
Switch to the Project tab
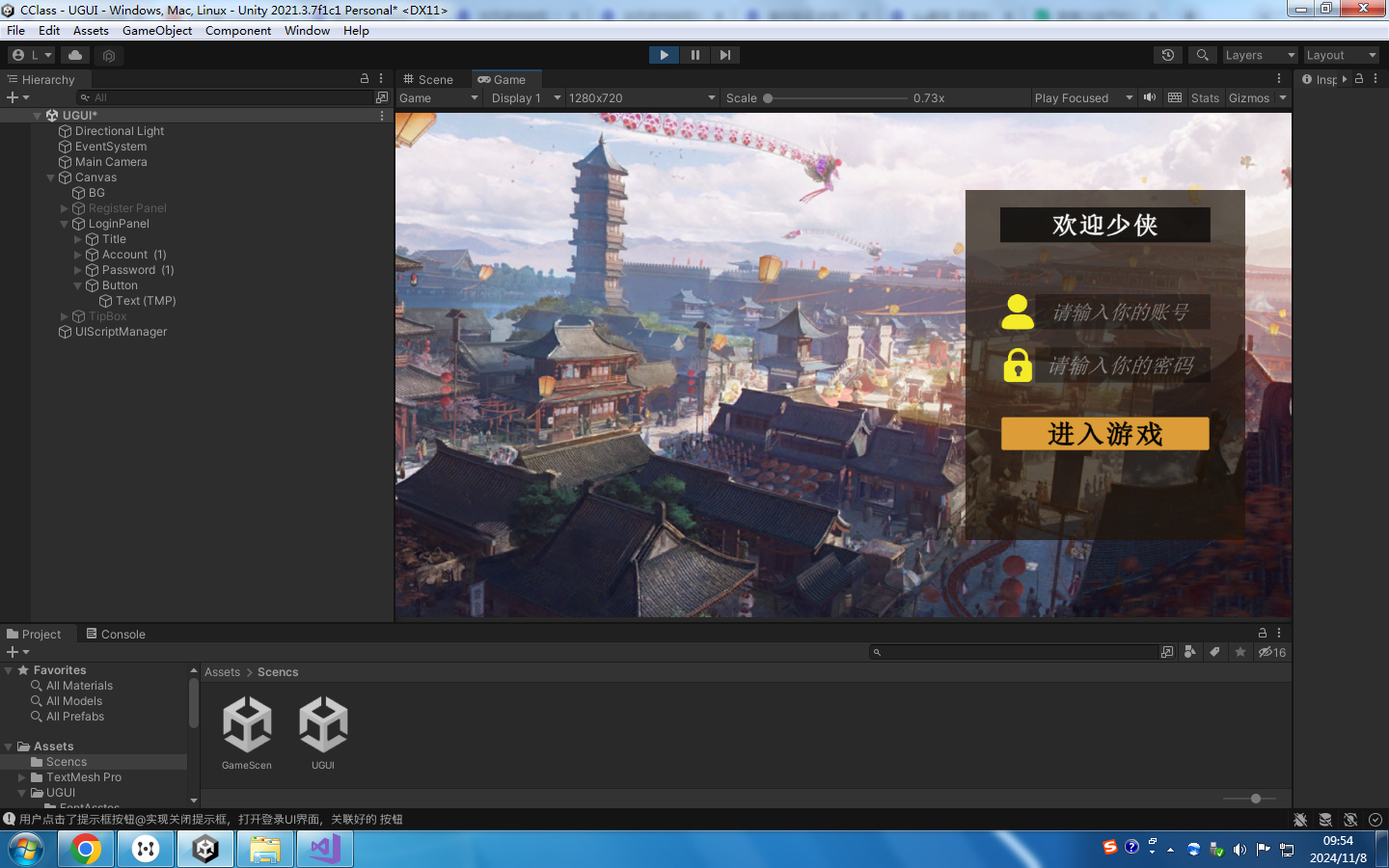tap(34, 634)
